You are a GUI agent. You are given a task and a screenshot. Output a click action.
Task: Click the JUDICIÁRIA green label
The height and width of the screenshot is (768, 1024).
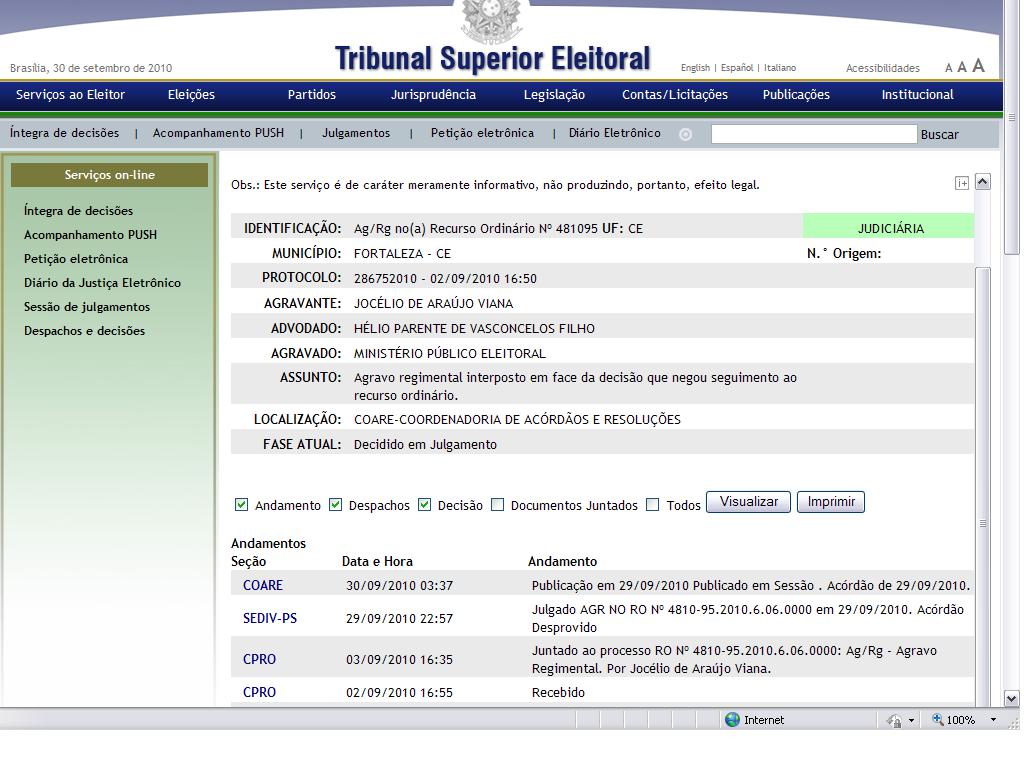coord(888,228)
